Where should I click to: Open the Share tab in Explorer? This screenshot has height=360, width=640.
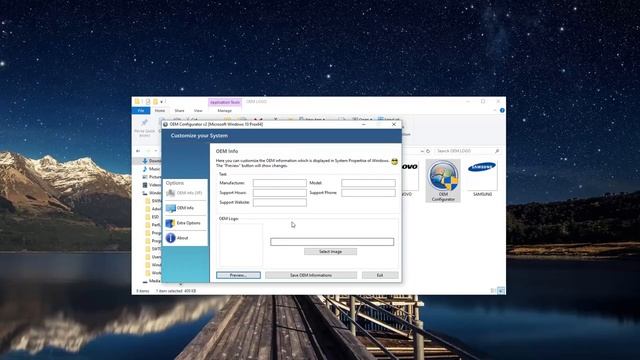point(179,111)
